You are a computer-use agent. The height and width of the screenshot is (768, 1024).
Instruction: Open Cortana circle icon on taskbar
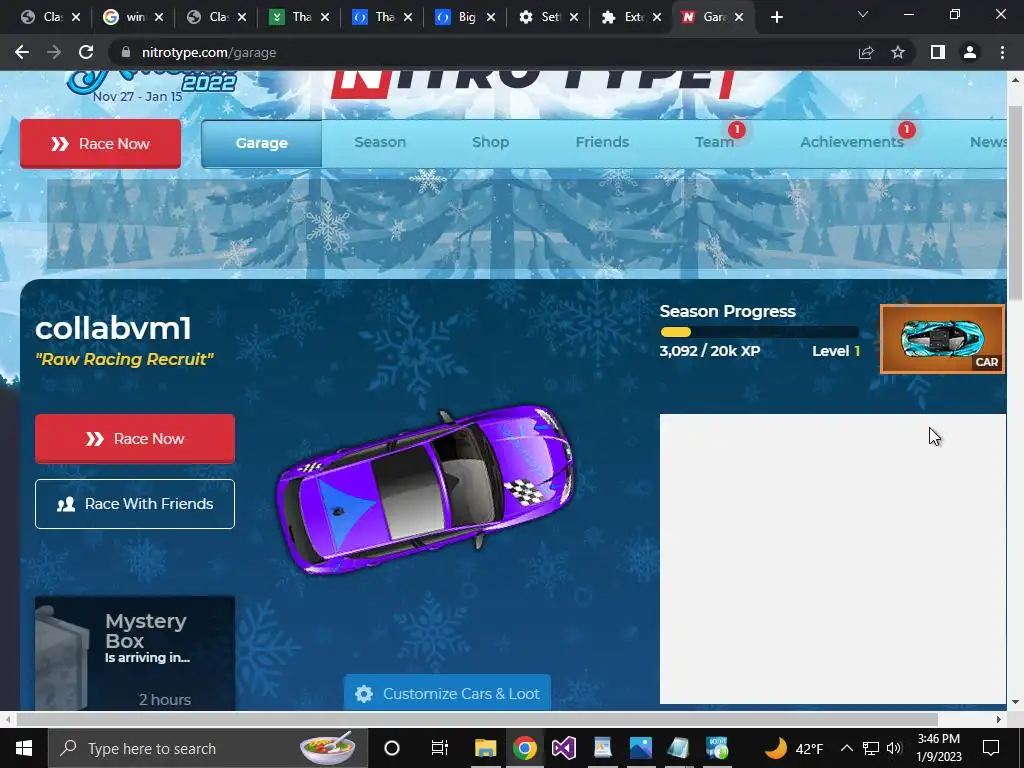pyautogui.click(x=392, y=748)
